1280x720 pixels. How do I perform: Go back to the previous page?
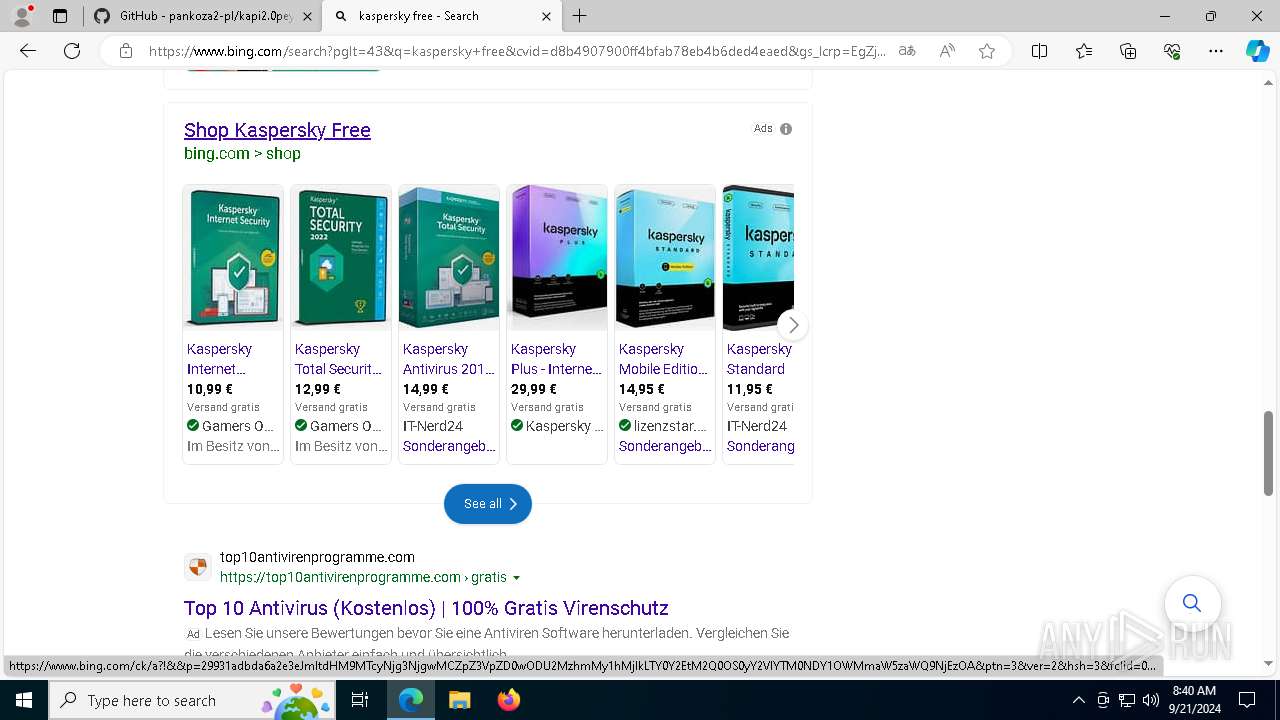point(28,51)
